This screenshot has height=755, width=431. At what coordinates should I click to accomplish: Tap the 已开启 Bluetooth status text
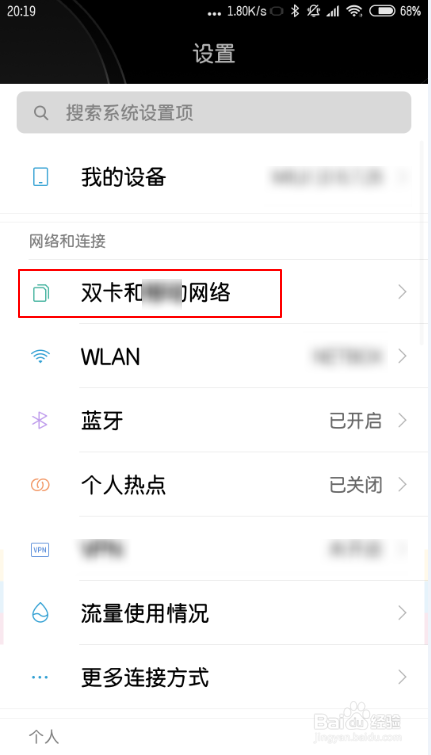[x=355, y=421]
